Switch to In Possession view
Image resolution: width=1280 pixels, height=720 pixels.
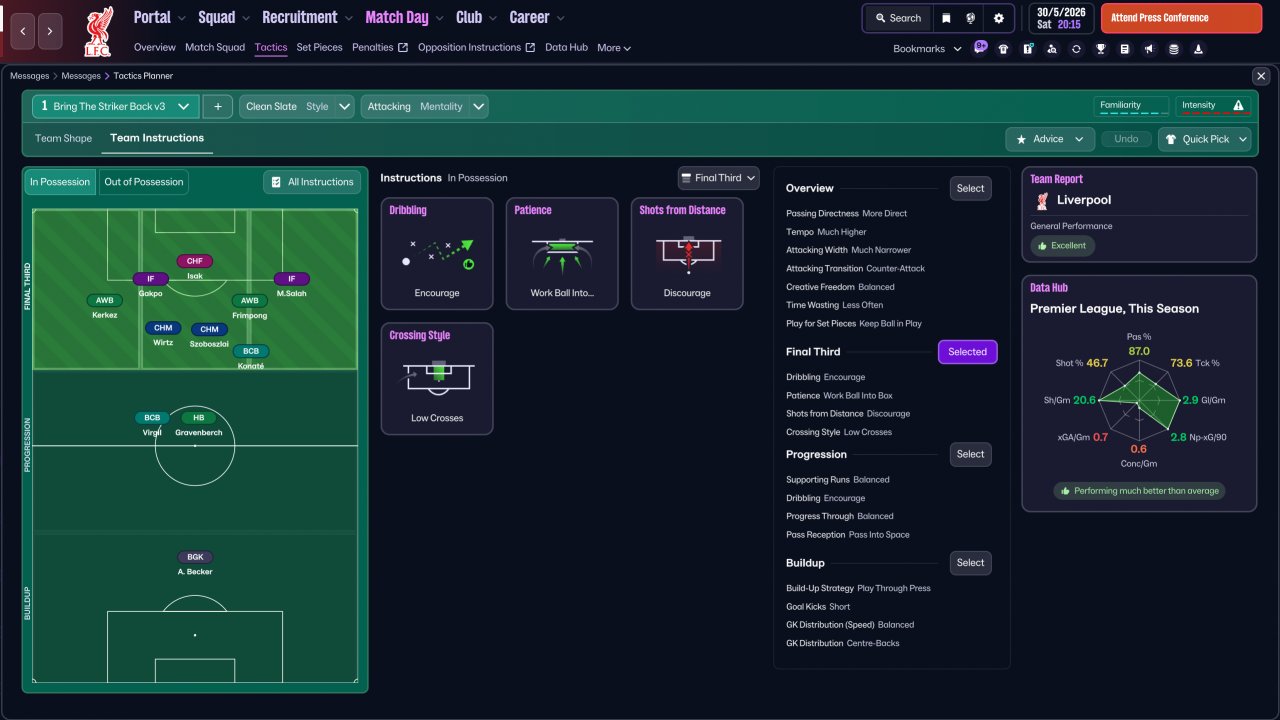tap(59, 182)
